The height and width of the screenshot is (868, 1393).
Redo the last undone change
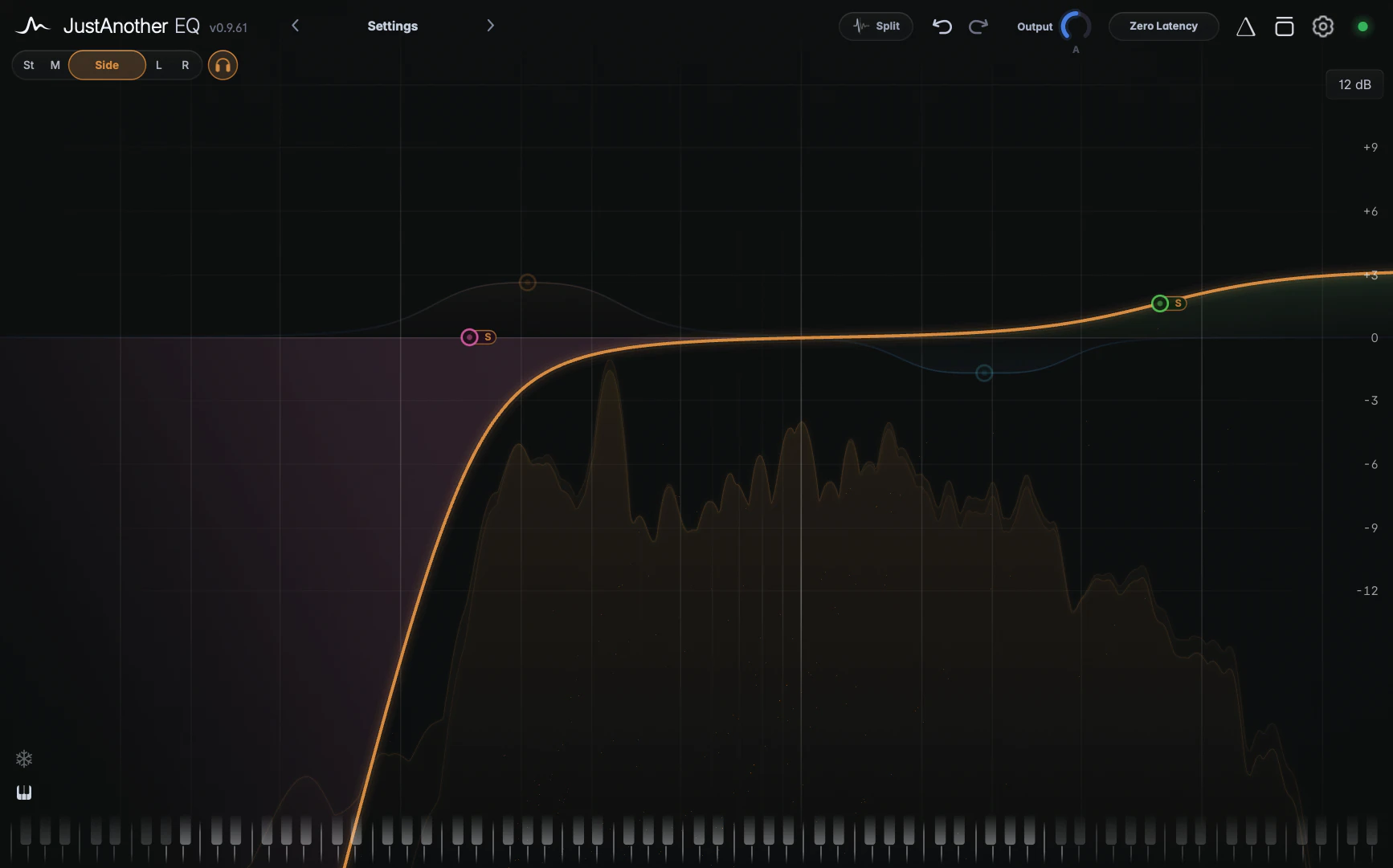pos(978,26)
